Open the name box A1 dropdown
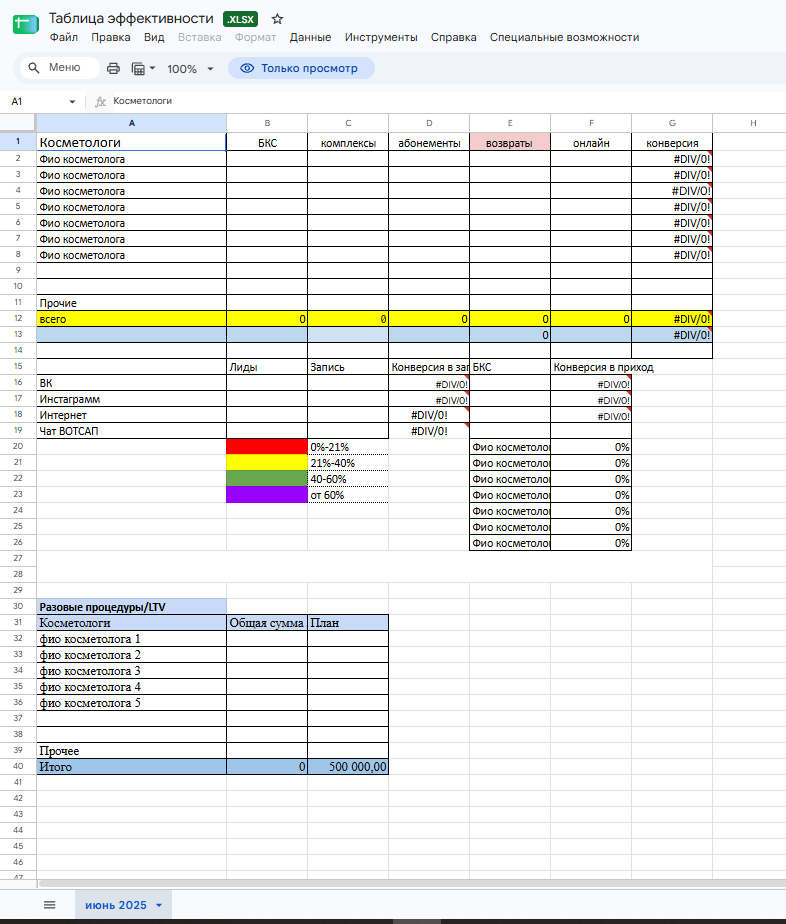 (x=72, y=101)
